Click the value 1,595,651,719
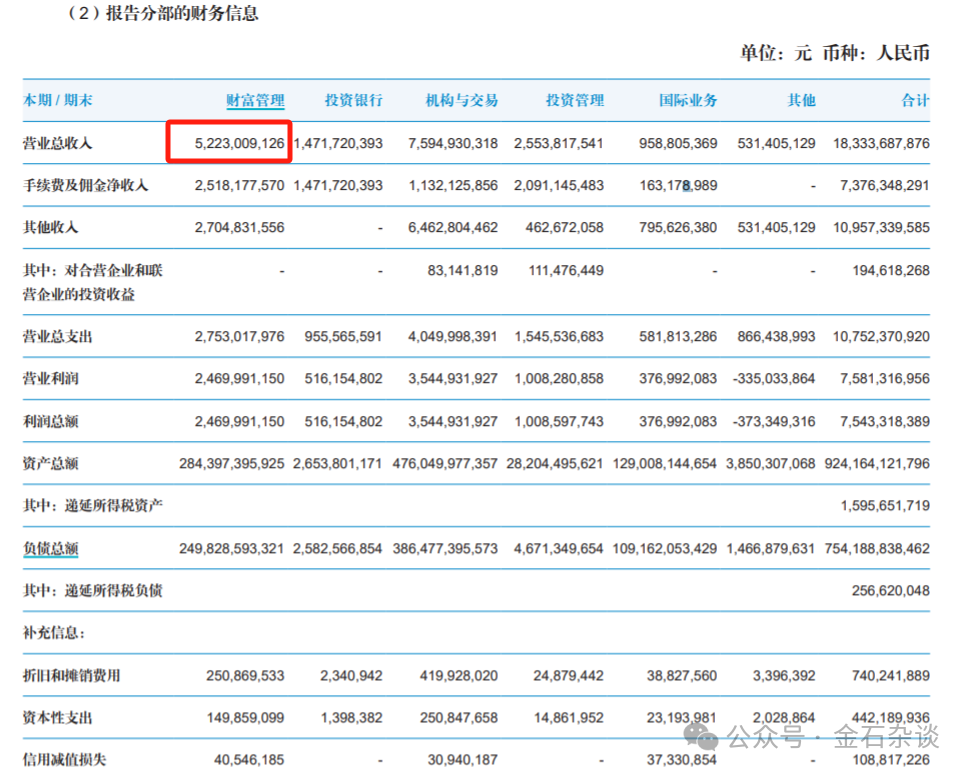The width and height of the screenshot is (970, 775). (885, 506)
